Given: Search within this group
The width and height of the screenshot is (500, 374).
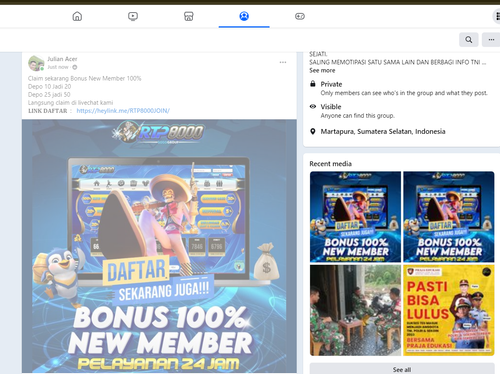Looking at the screenshot, I should tap(469, 40).
